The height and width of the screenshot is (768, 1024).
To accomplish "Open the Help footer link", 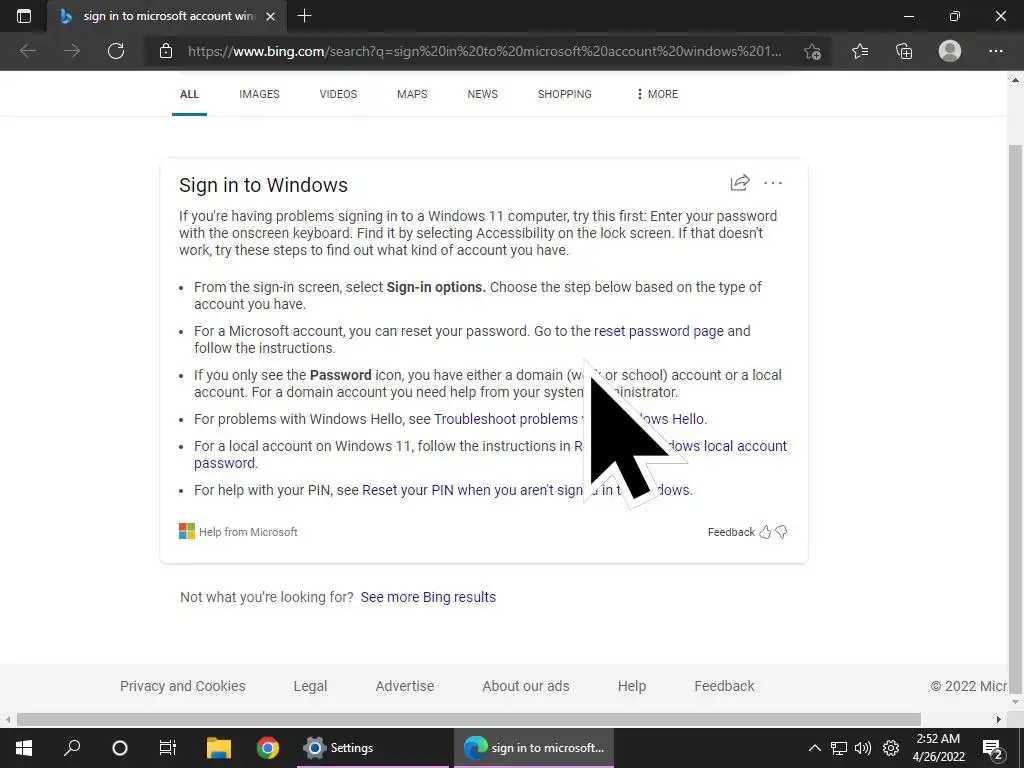I will click(632, 686).
